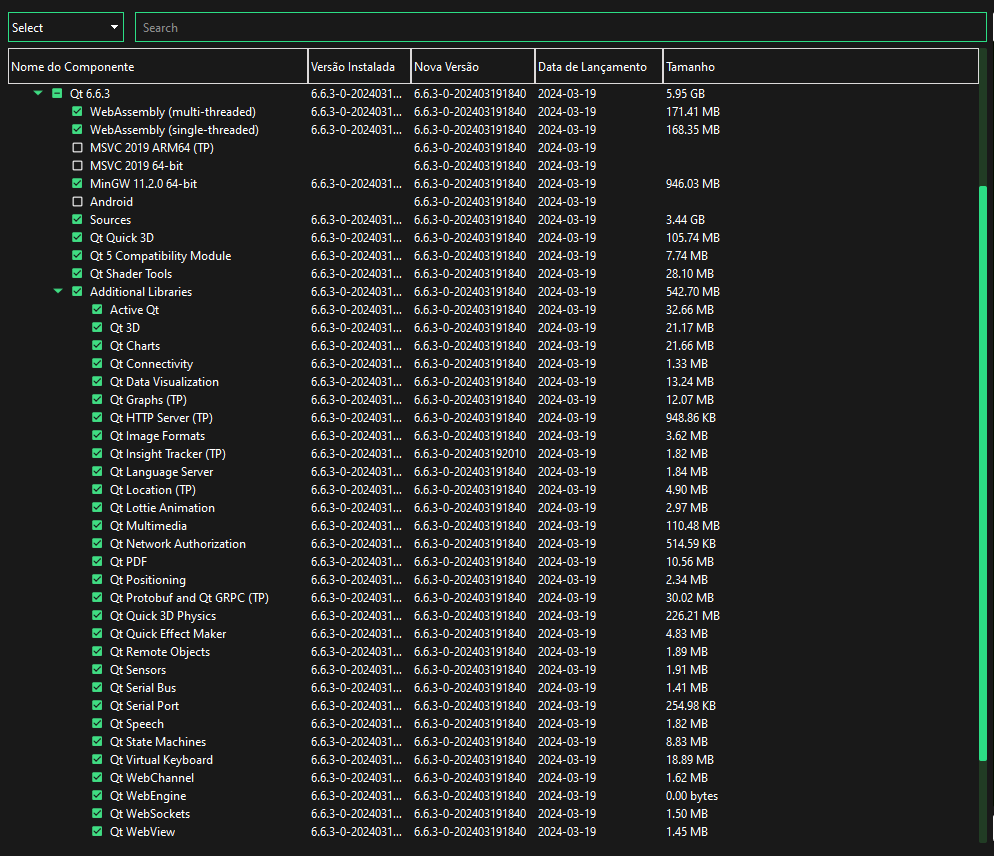The image size is (994, 856).
Task: Uncheck the Qt Charts checkbox
Action: tap(97, 346)
